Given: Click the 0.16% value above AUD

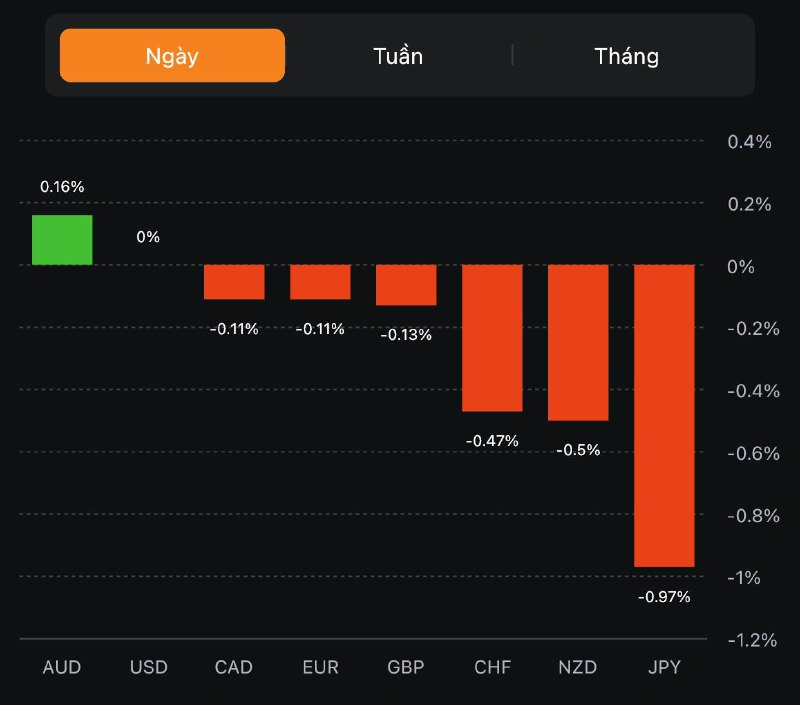Looking at the screenshot, I should (x=62, y=187).
